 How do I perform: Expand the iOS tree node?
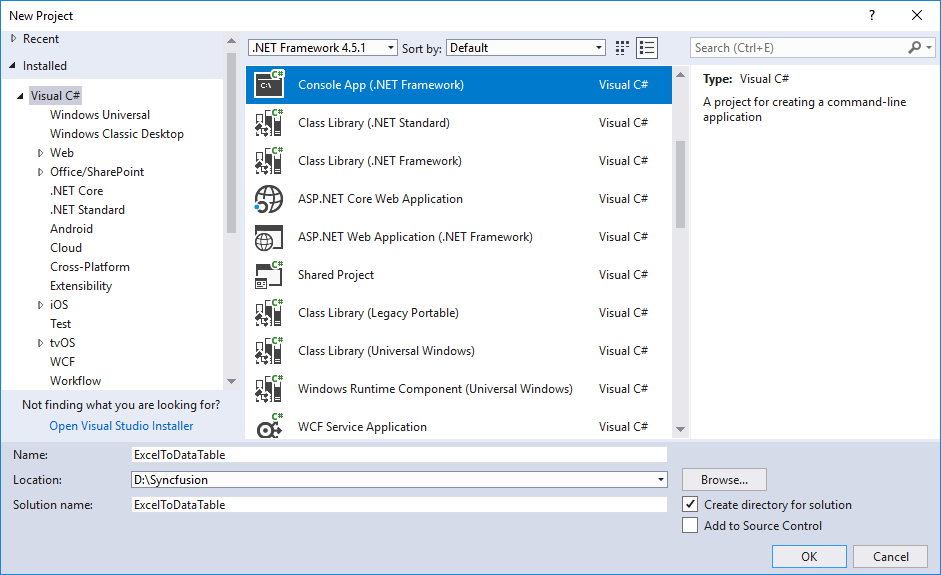tap(40, 305)
